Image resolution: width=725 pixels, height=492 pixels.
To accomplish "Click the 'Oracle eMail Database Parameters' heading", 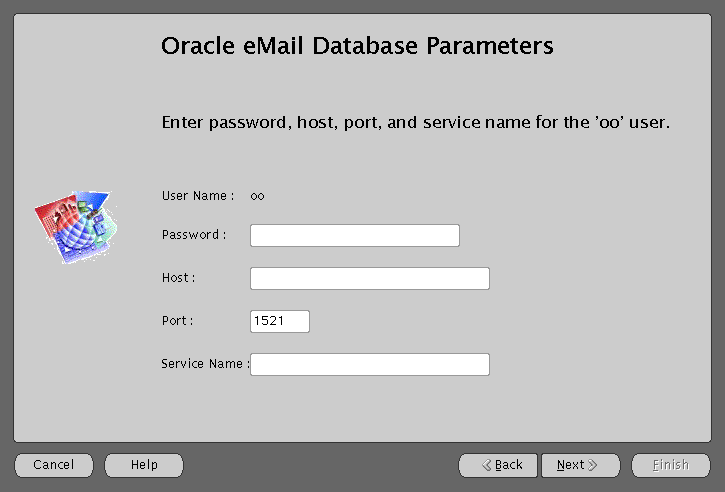I will [x=357, y=46].
